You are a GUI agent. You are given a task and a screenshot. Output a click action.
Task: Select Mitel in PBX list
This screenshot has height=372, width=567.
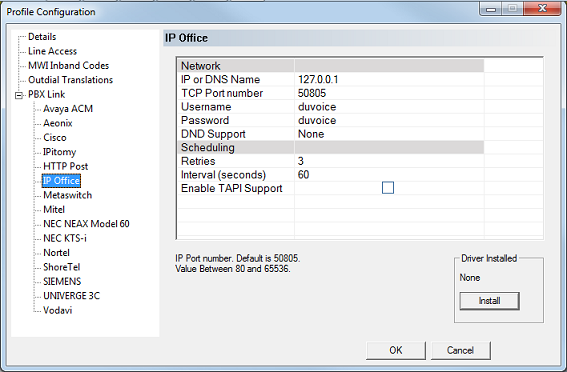[54, 210]
